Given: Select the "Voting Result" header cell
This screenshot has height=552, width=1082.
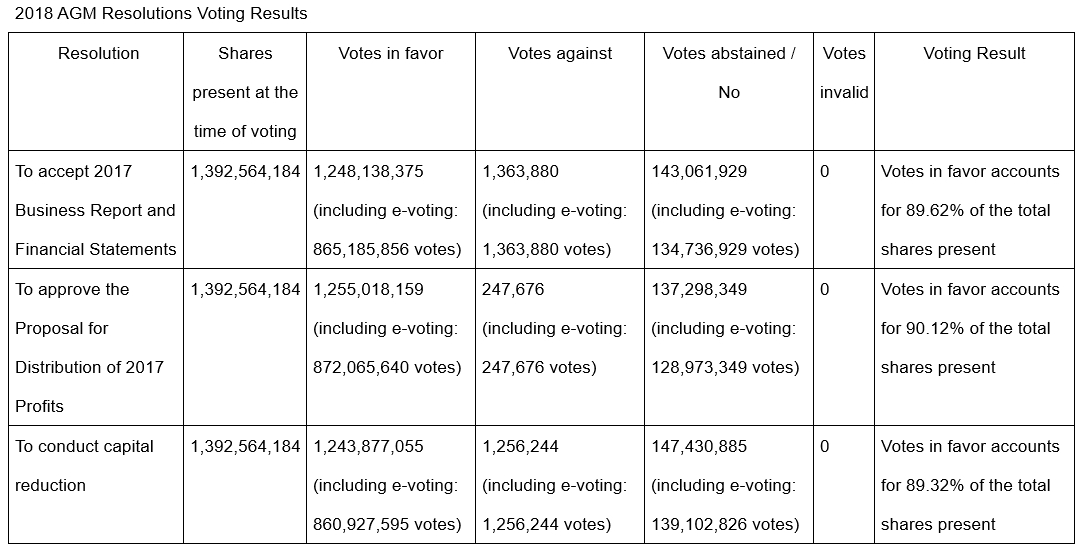Looking at the screenshot, I should (x=974, y=54).
